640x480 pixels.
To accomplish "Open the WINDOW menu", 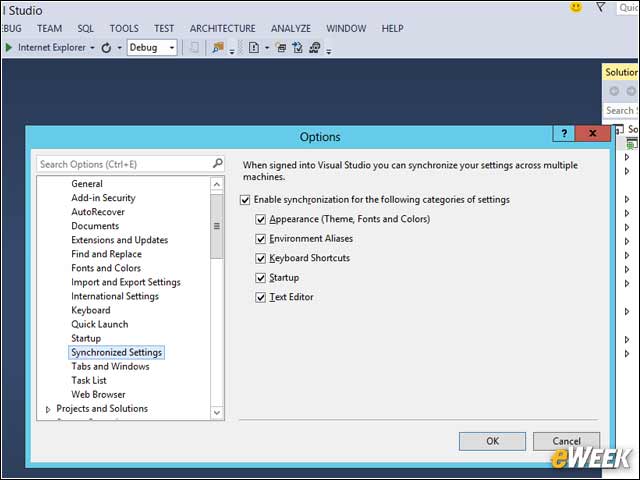I will point(346,29).
